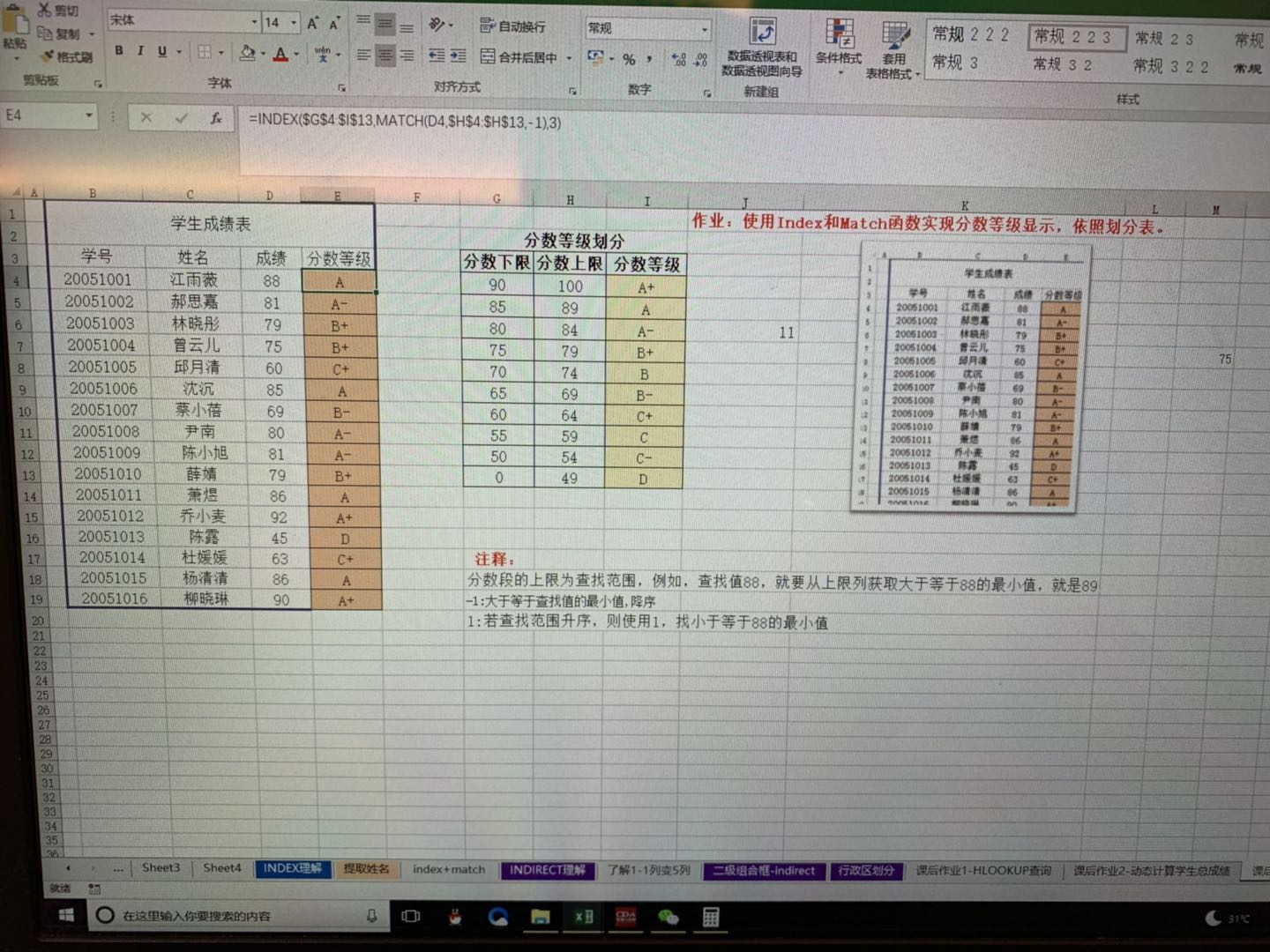The width and height of the screenshot is (1270, 952).
Task: Click the increase indent icon
Action: [458, 56]
